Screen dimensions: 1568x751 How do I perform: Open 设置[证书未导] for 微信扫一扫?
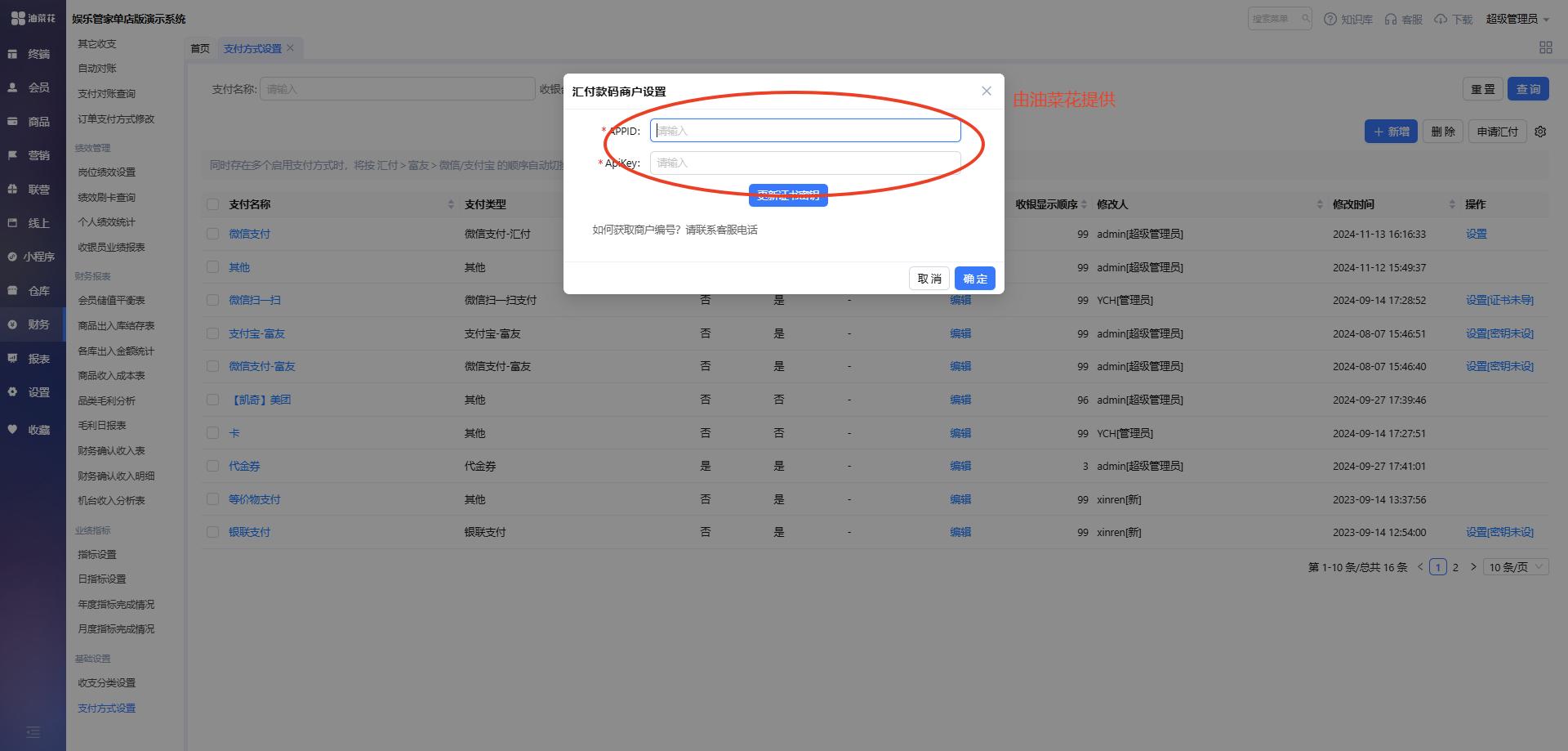[x=1499, y=300]
